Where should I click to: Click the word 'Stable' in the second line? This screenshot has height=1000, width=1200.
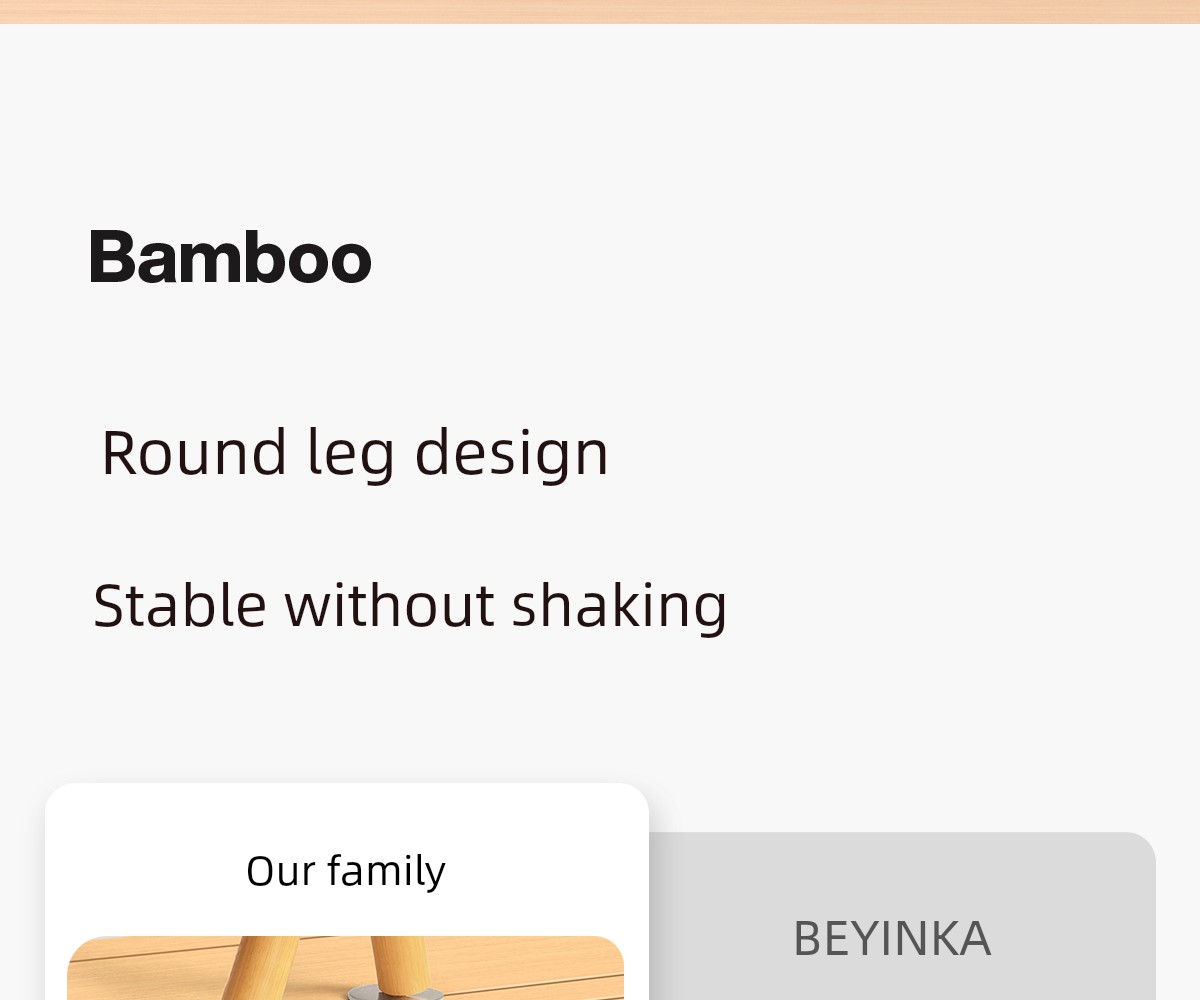pyautogui.click(x=180, y=605)
